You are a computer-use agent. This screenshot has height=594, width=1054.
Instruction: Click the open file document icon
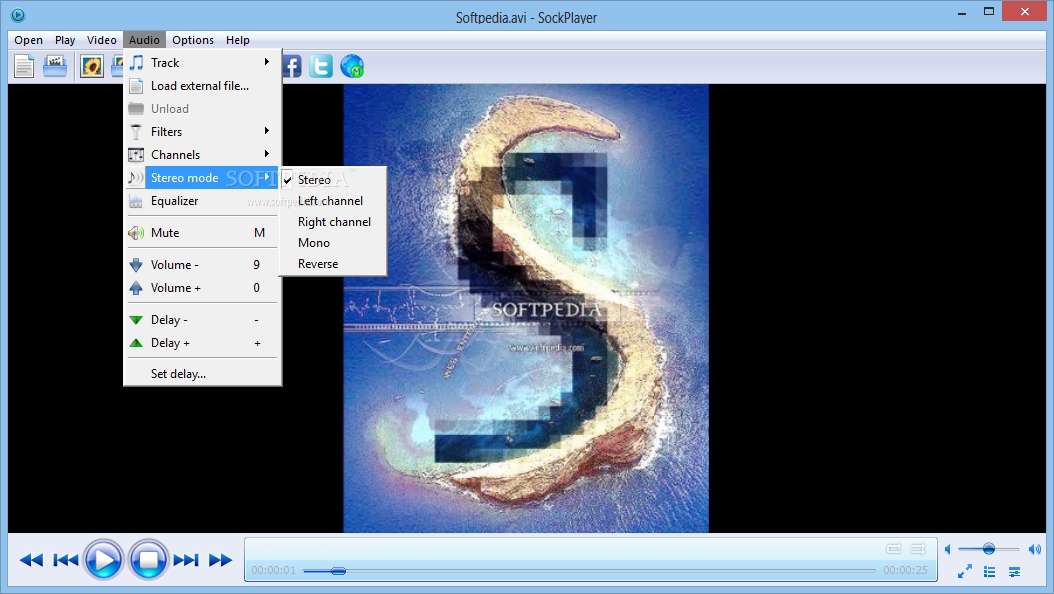(24, 67)
